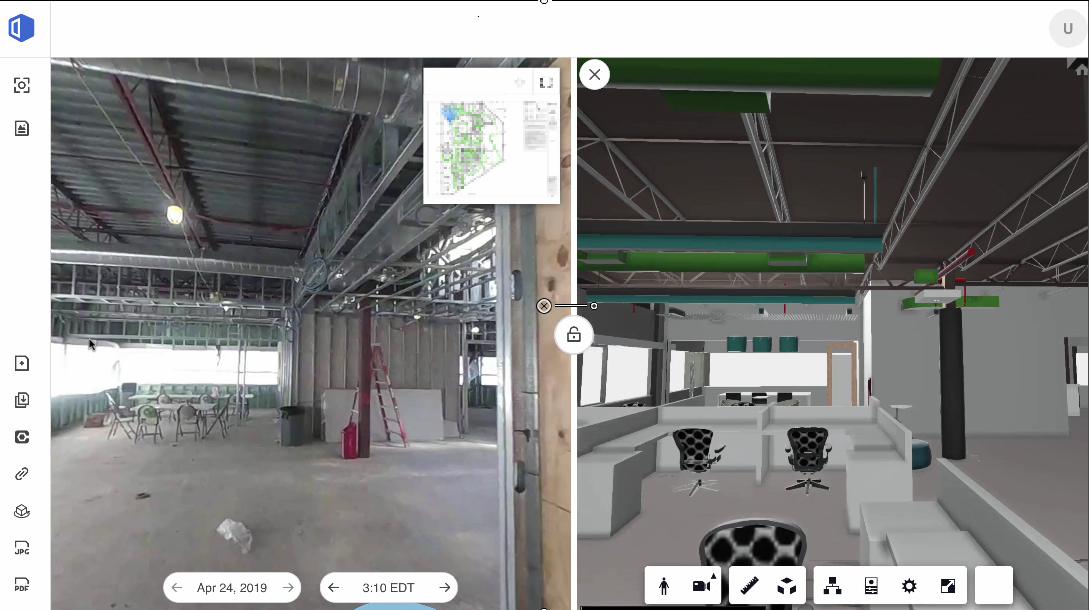Expand the floor plan minimap

pyautogui.click(x=546, y=83)
